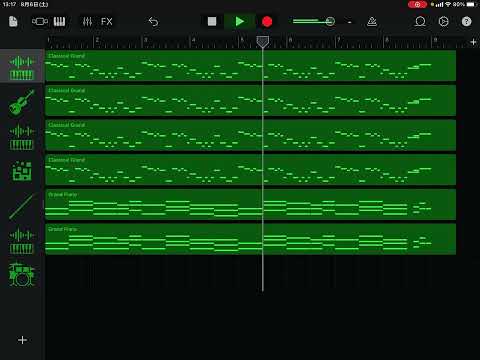This screenshot has height=360, width=480.
Task: Toggle the FX panel
Action: pos(107,22)
